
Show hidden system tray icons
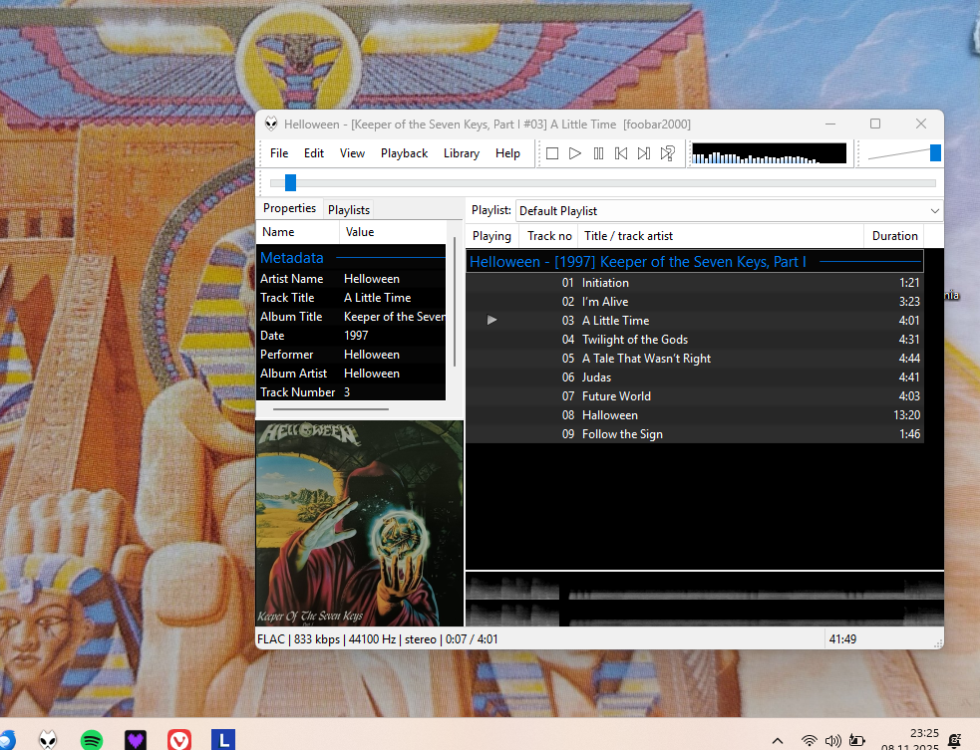click(x=777, y=740)
